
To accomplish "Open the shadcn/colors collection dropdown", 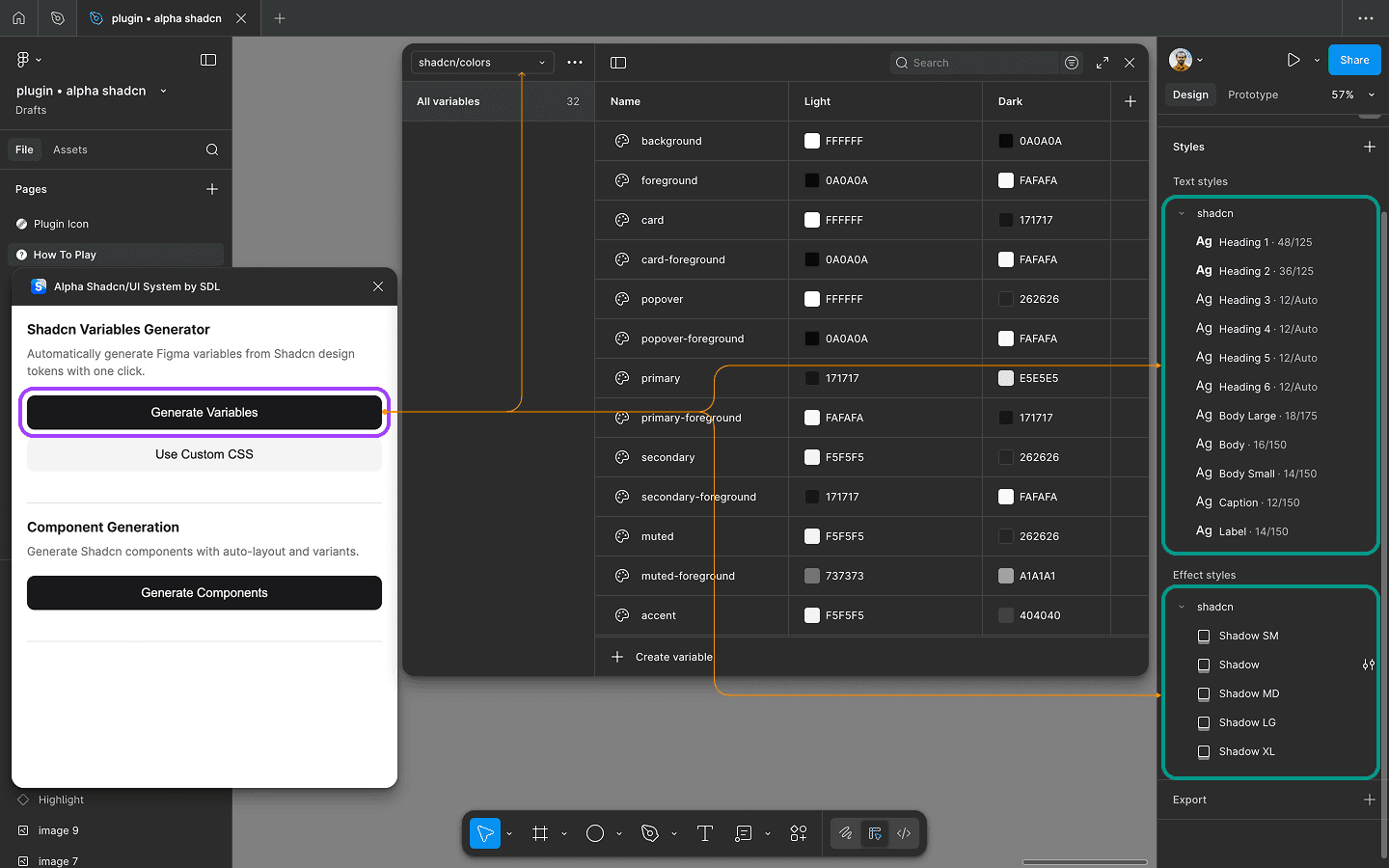I will click(x=481, y=62).
